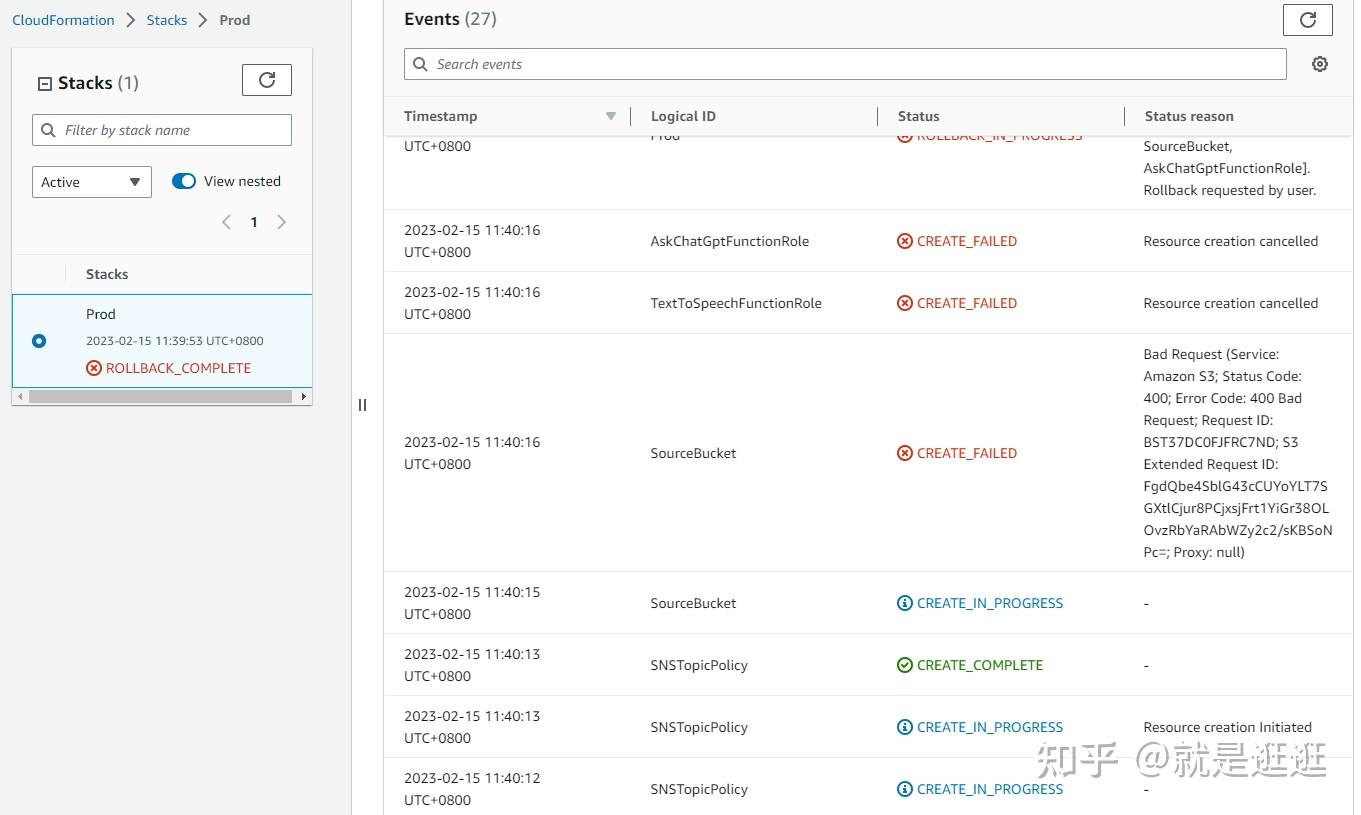
Task: Click the green CREATE_COMPLETE icon for SNSTopicPolicy
Action: point(905,664)
